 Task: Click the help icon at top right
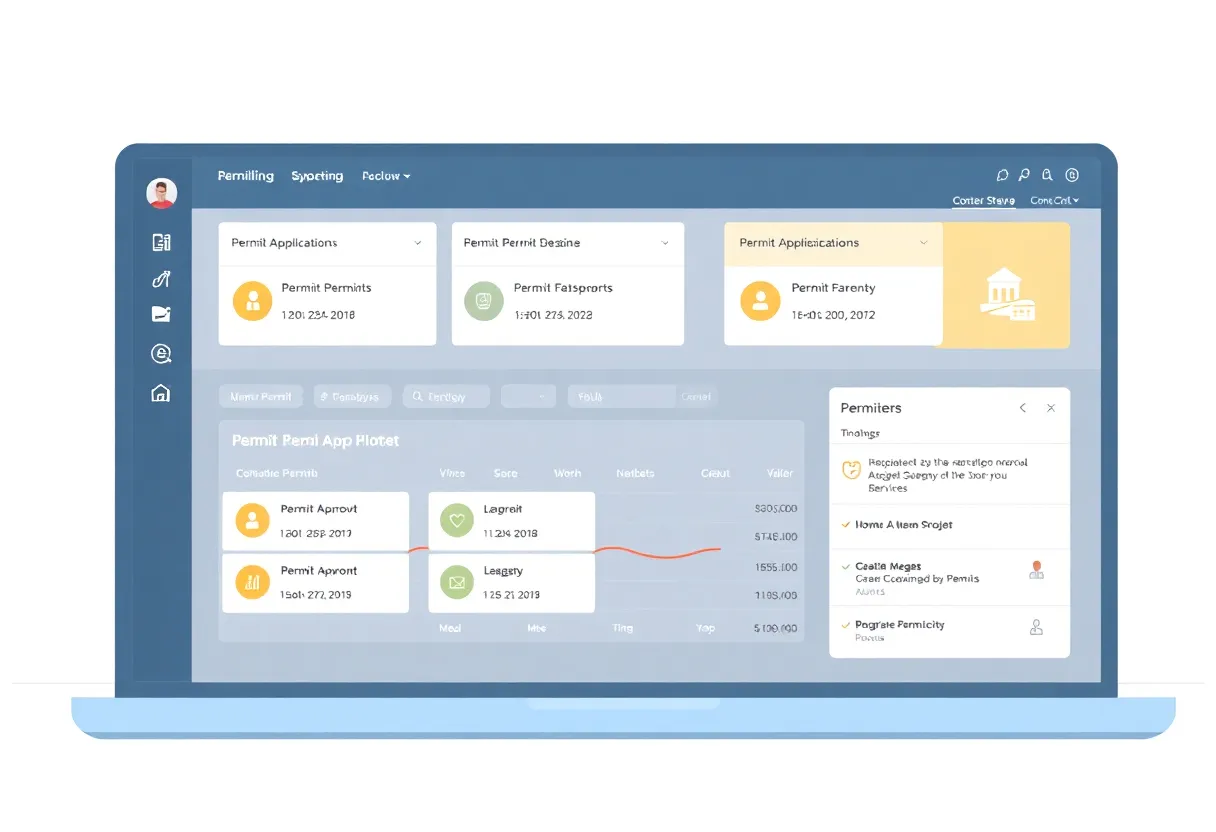tap(1072, 174)
